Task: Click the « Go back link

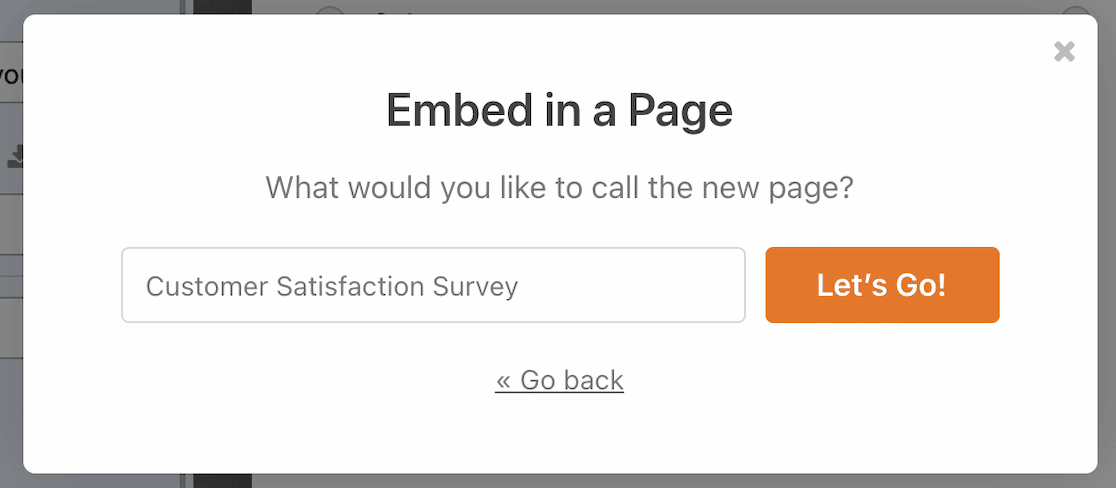Action: click(559, 381)
